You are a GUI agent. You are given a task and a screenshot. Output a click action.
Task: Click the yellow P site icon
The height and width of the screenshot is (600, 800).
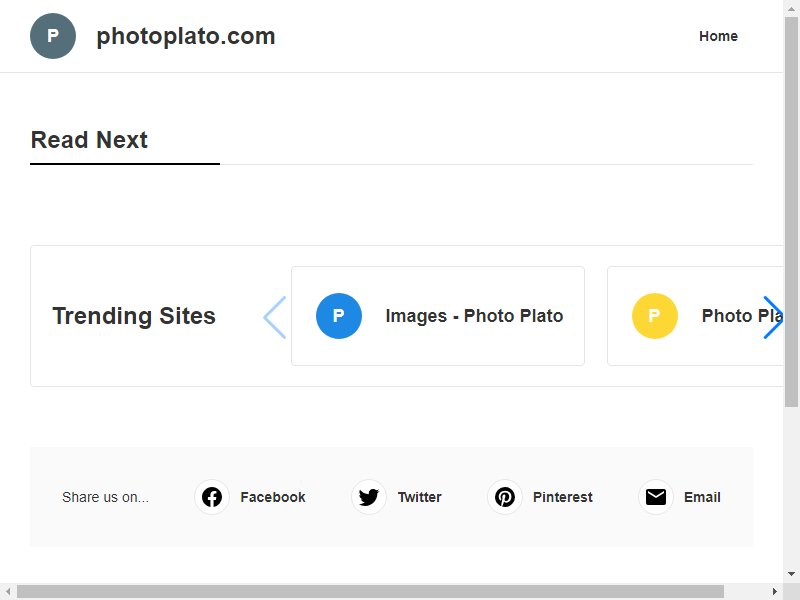coord(655,316)
